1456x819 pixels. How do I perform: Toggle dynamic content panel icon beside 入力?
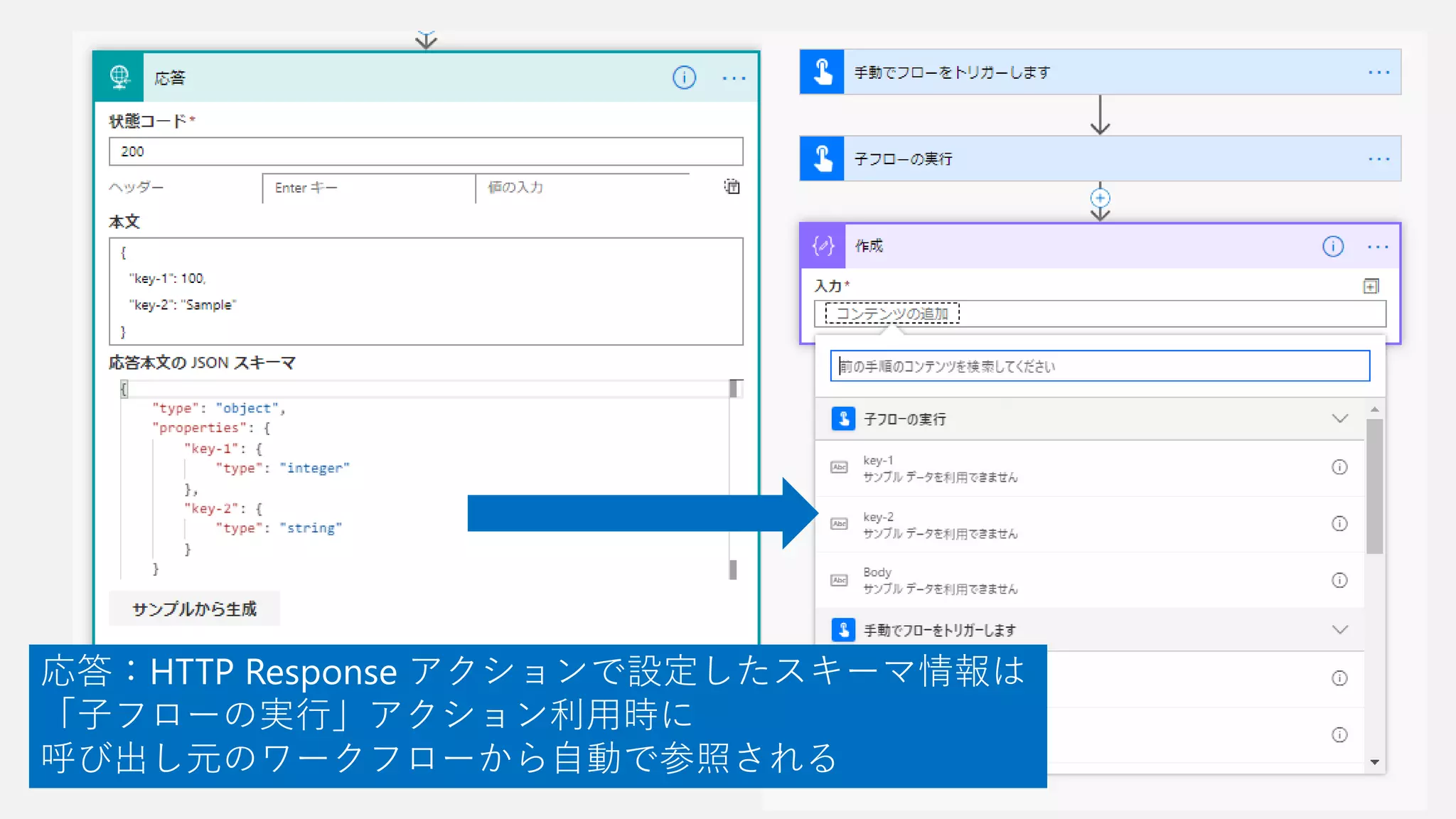point(1371,286)
